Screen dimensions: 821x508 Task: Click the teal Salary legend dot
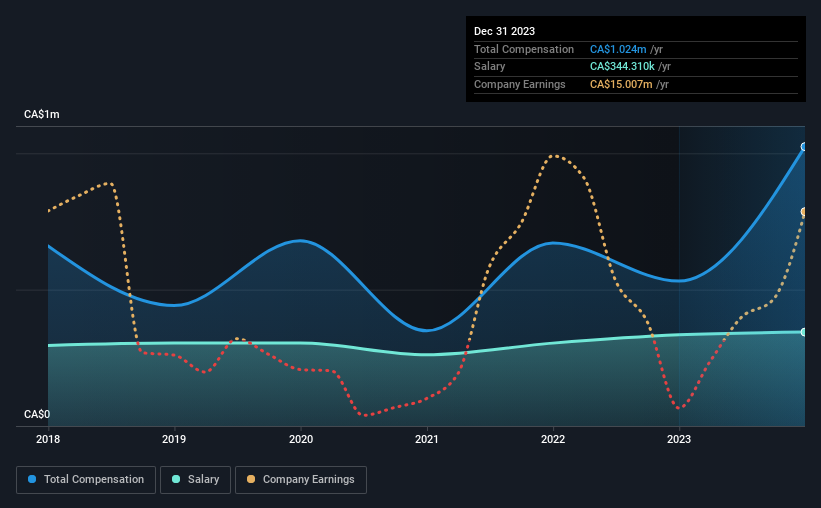coord(176,479)
